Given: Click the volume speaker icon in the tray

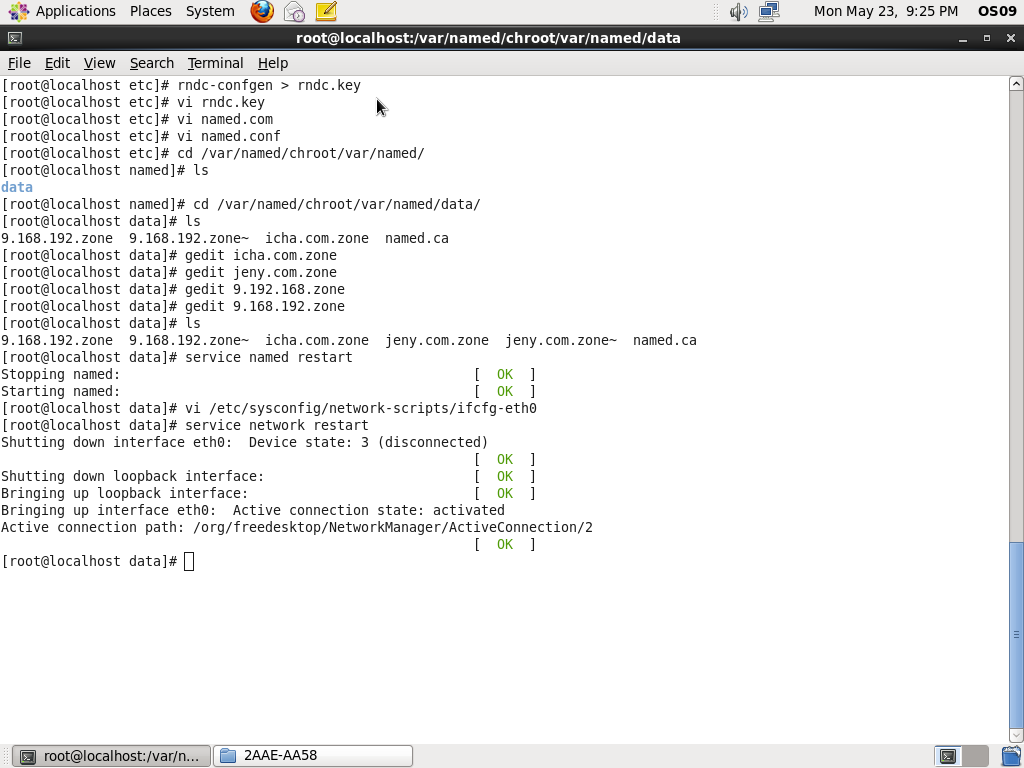Looking at the screenshot, I should click(x=738, y=12).
